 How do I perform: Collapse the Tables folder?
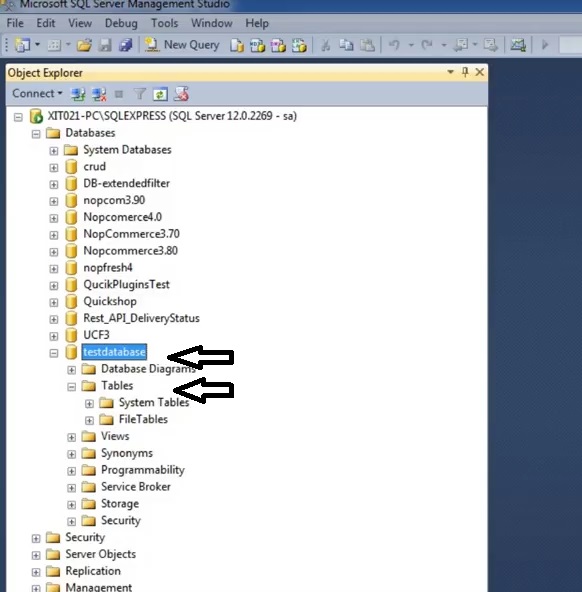coord(71,387)
